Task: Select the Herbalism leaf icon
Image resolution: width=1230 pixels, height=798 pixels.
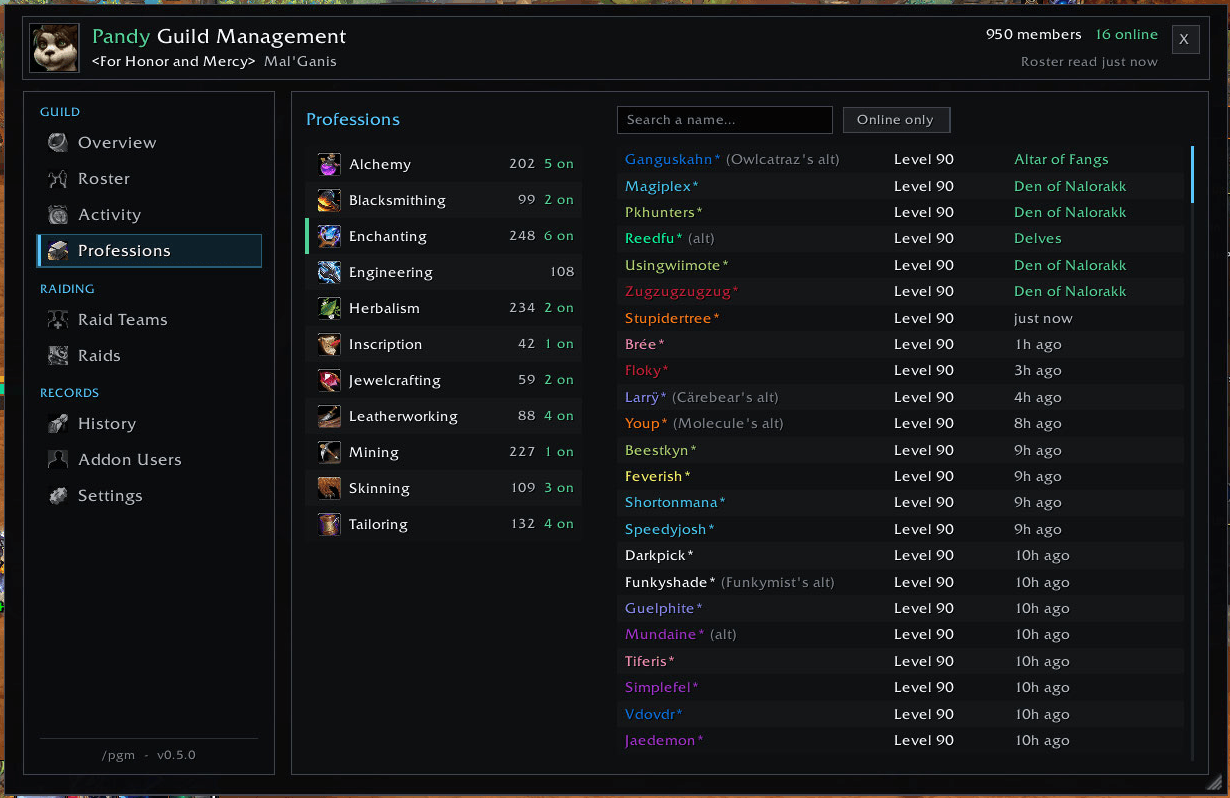Action: click(329, 308)
